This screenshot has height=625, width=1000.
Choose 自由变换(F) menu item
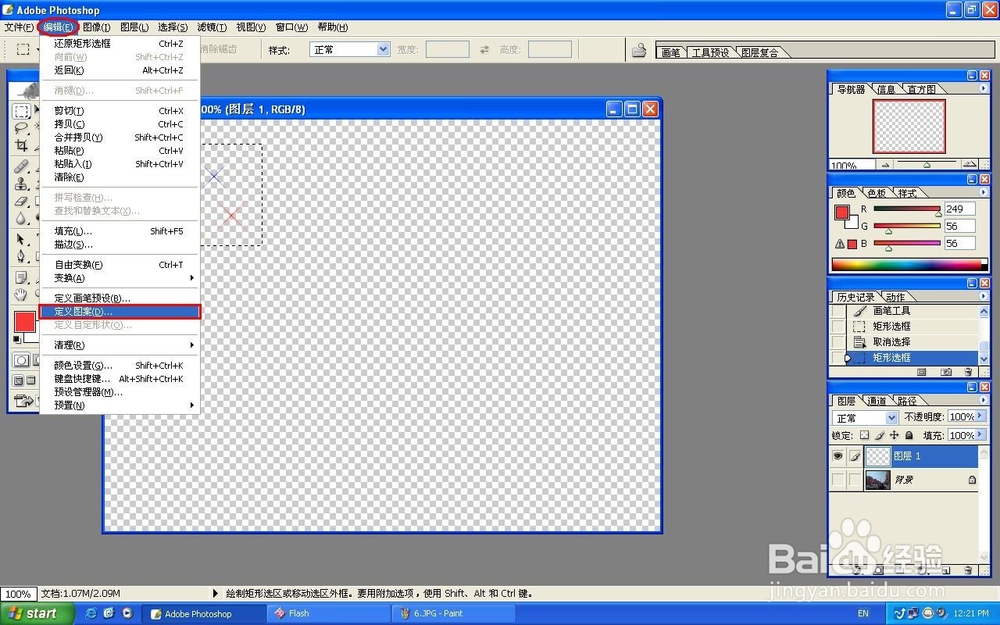click(120, 265)
